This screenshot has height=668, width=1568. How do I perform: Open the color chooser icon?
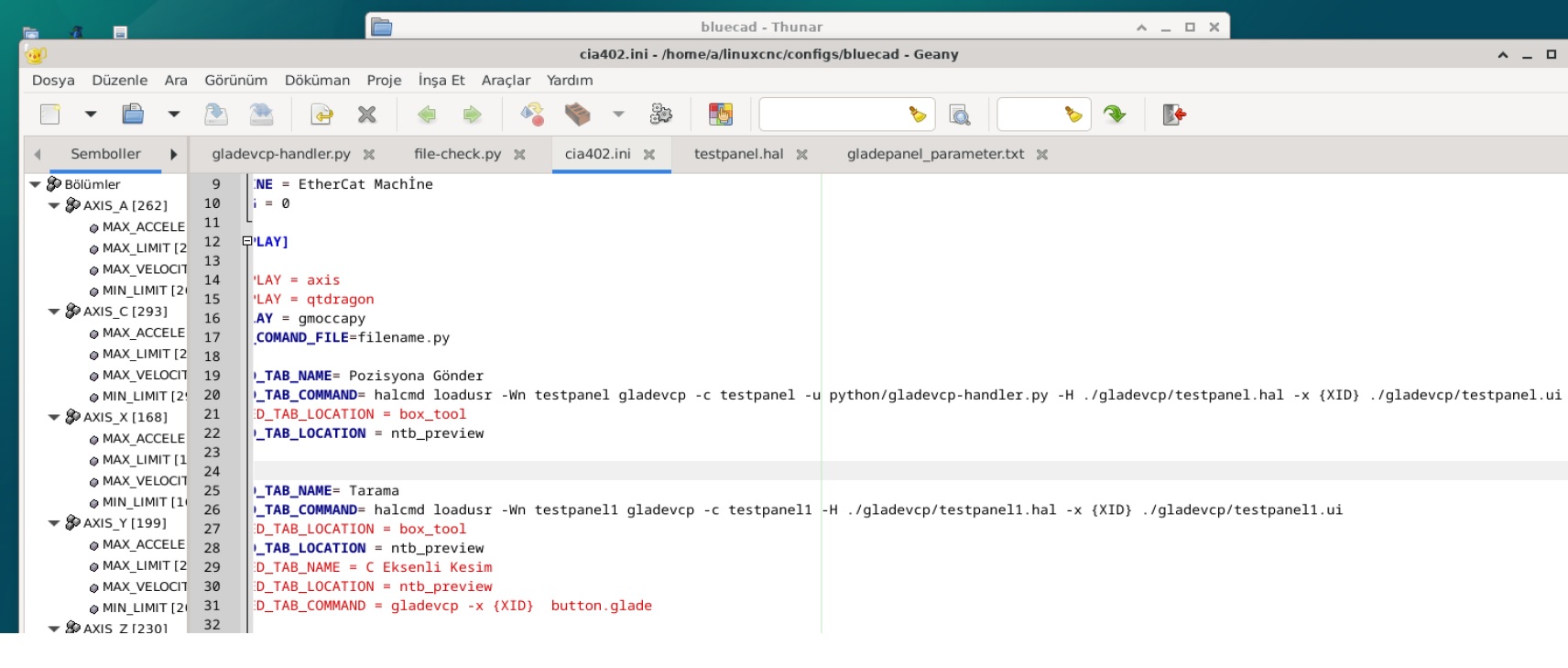click(x=721, y=115)
